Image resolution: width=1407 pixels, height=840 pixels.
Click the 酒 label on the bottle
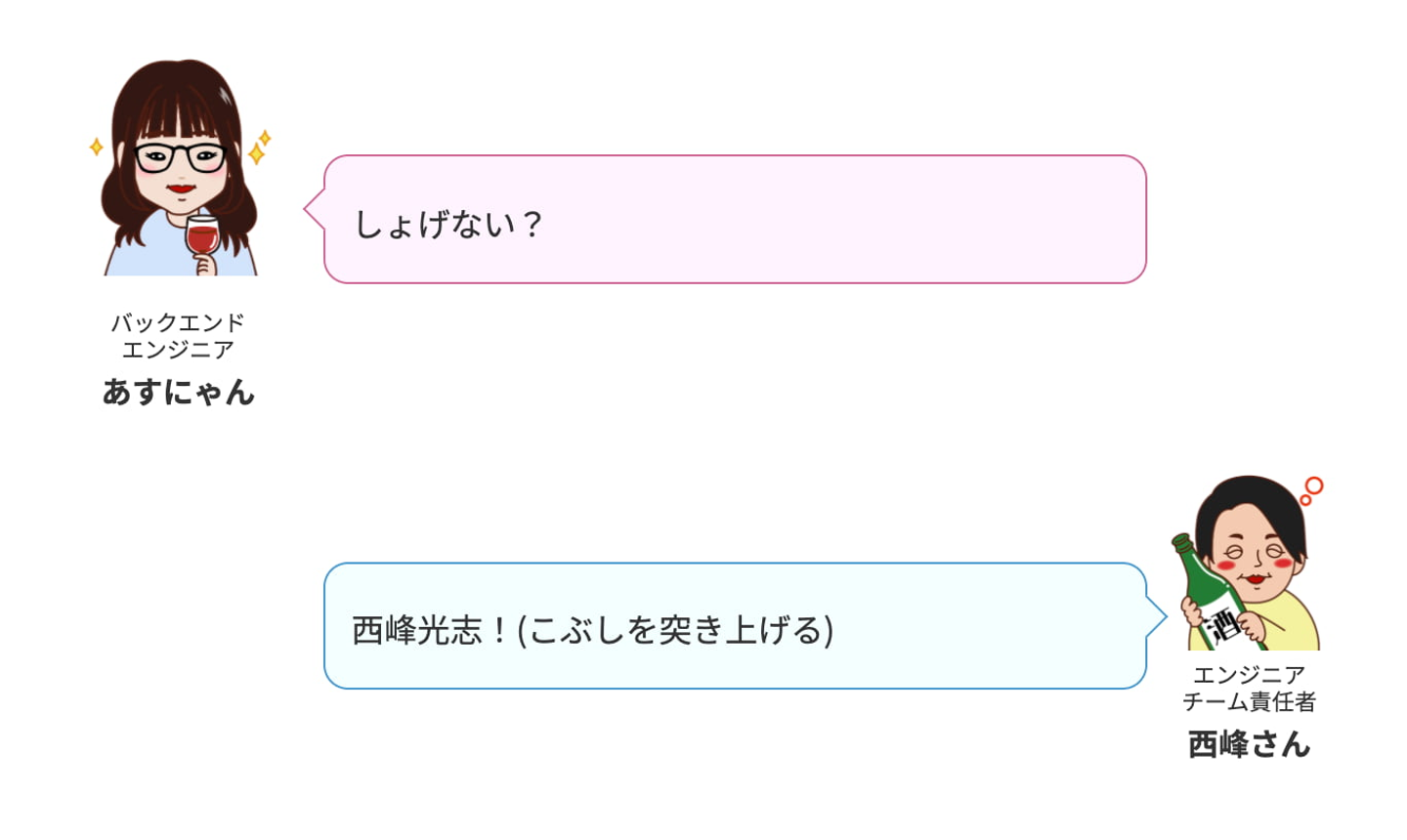click(x=1221, y=624)
